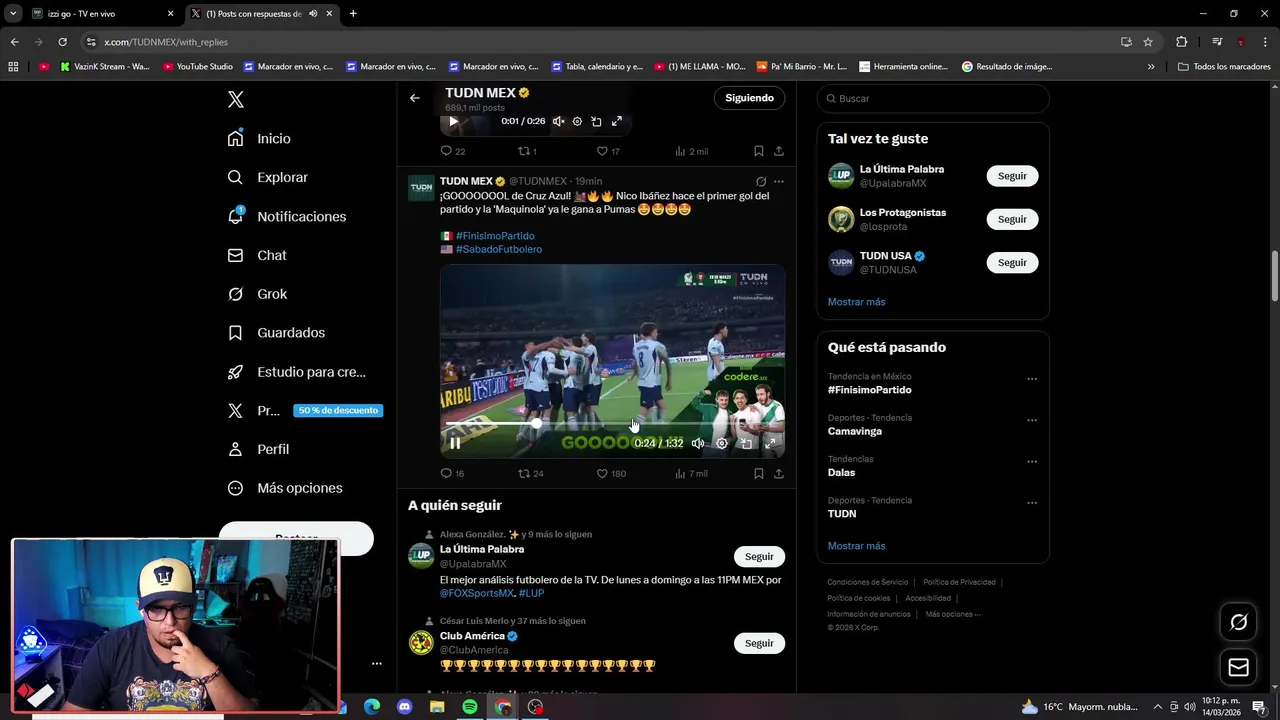Open Grok in the sidebar
Screen dimensions: 1280x720
256,294
